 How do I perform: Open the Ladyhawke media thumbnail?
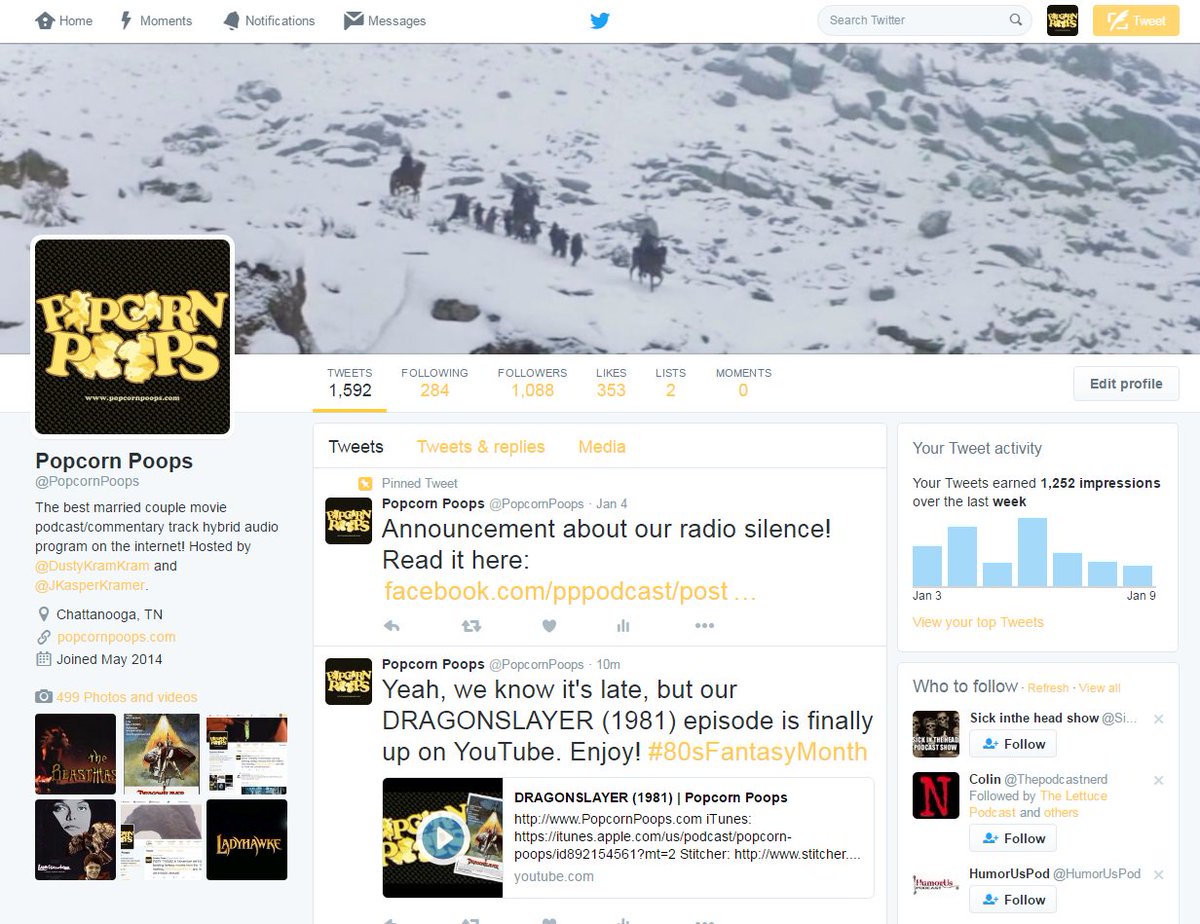pos(247,839)
